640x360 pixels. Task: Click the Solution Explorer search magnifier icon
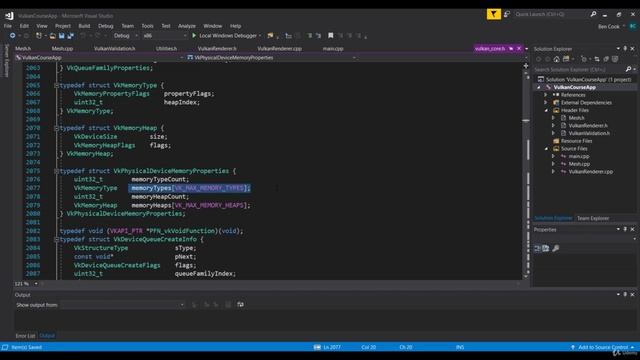(x=628, y=69)
